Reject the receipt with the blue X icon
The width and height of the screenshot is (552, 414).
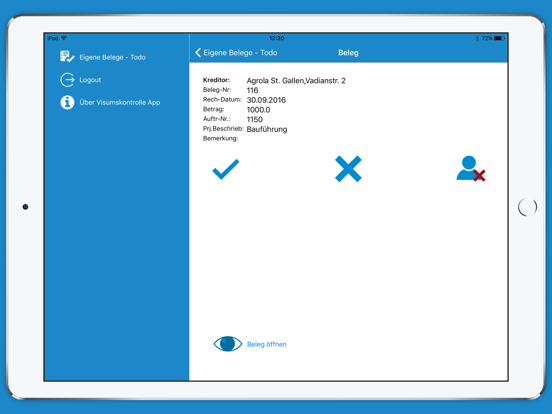(x=348, y=169)
